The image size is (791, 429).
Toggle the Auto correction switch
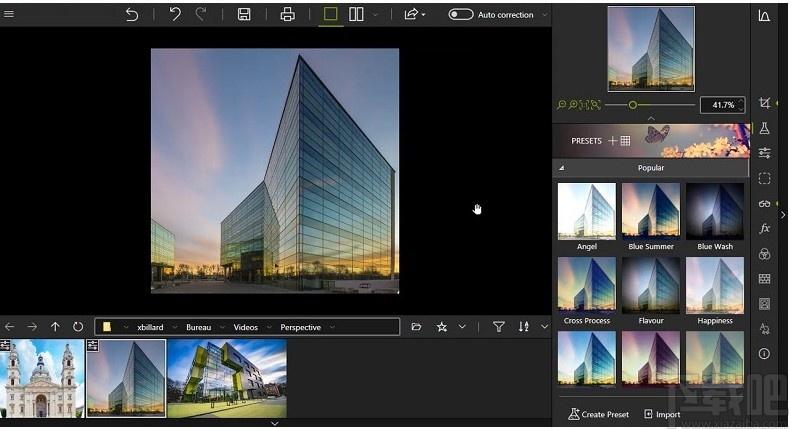[460, 15]
